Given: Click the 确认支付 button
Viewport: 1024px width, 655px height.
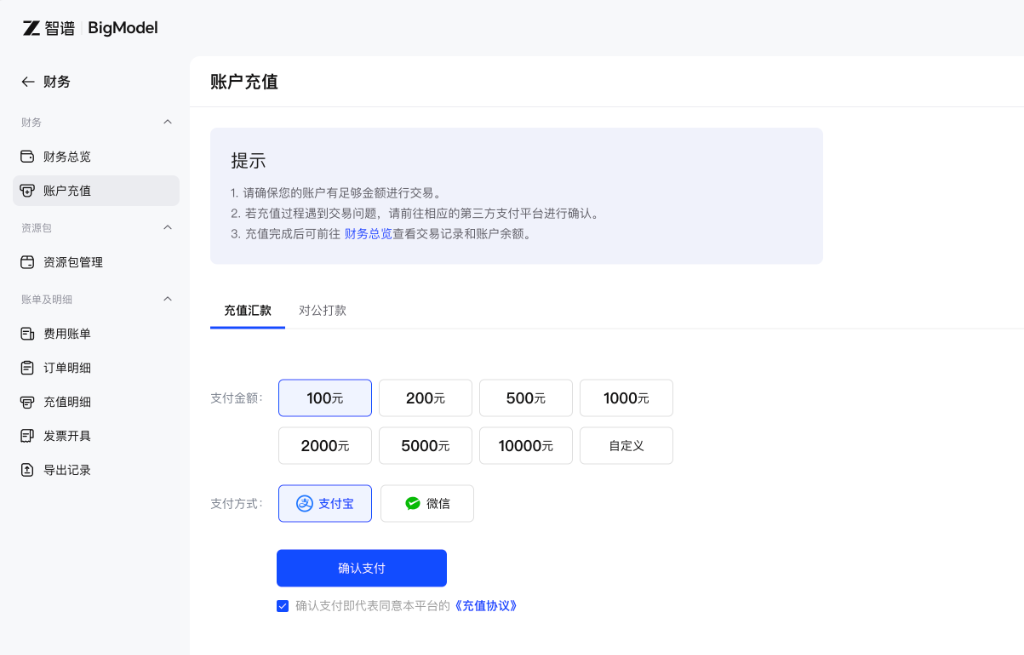Looking at the screenshot, I should (x=362, y=568).
